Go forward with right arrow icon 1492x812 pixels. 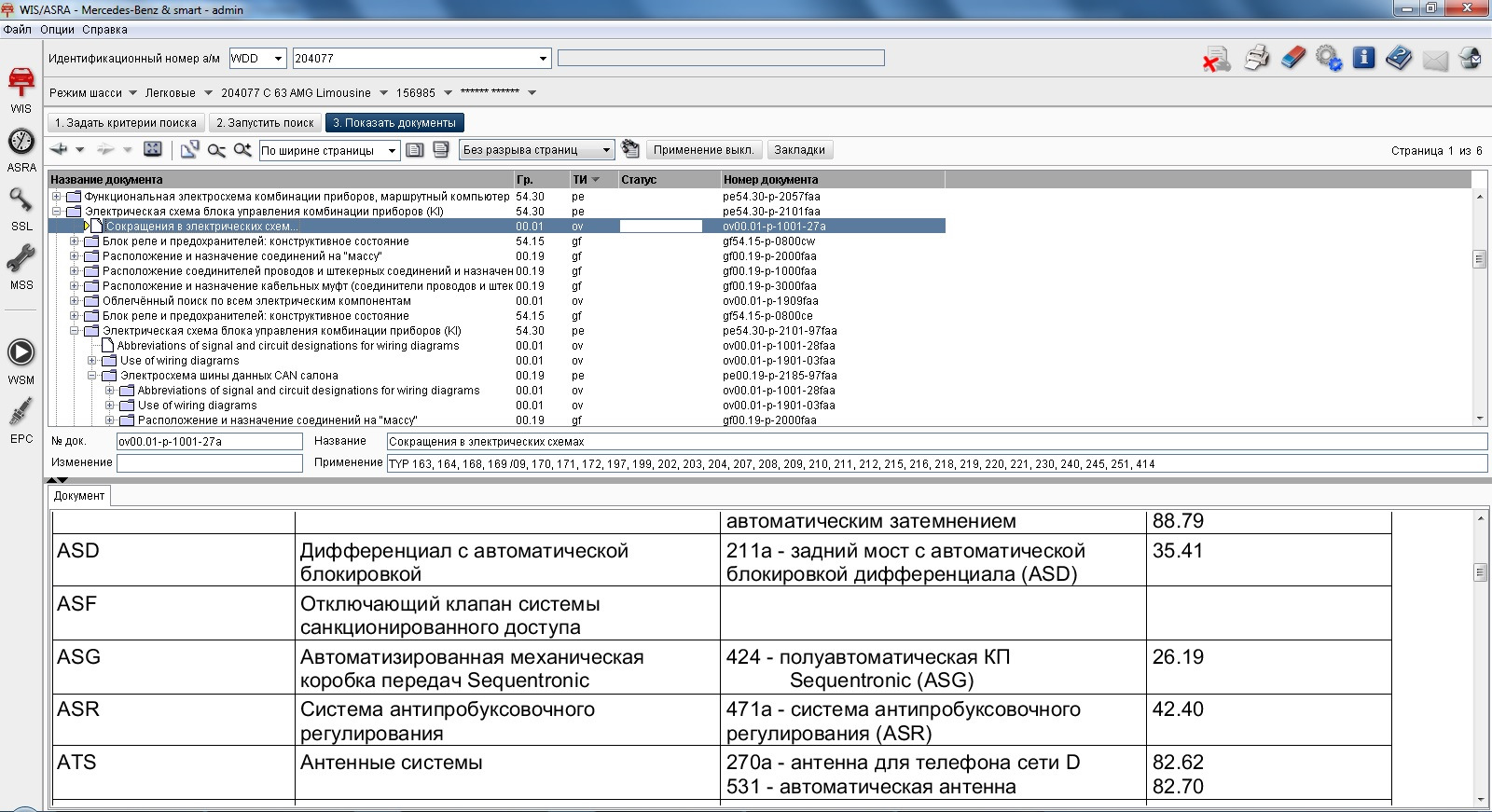tap(105, 149)
